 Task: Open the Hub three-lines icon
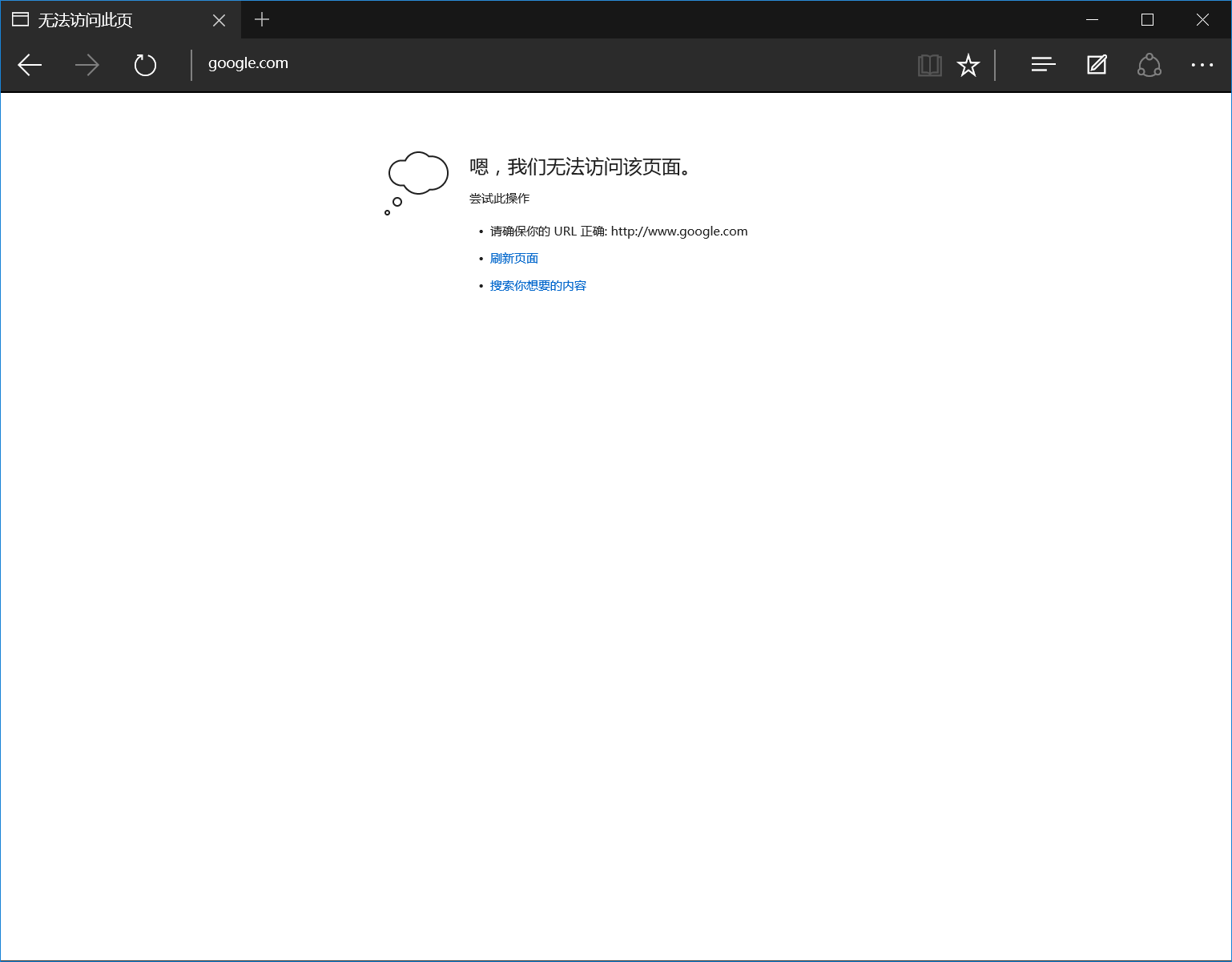click(1043, 65)
